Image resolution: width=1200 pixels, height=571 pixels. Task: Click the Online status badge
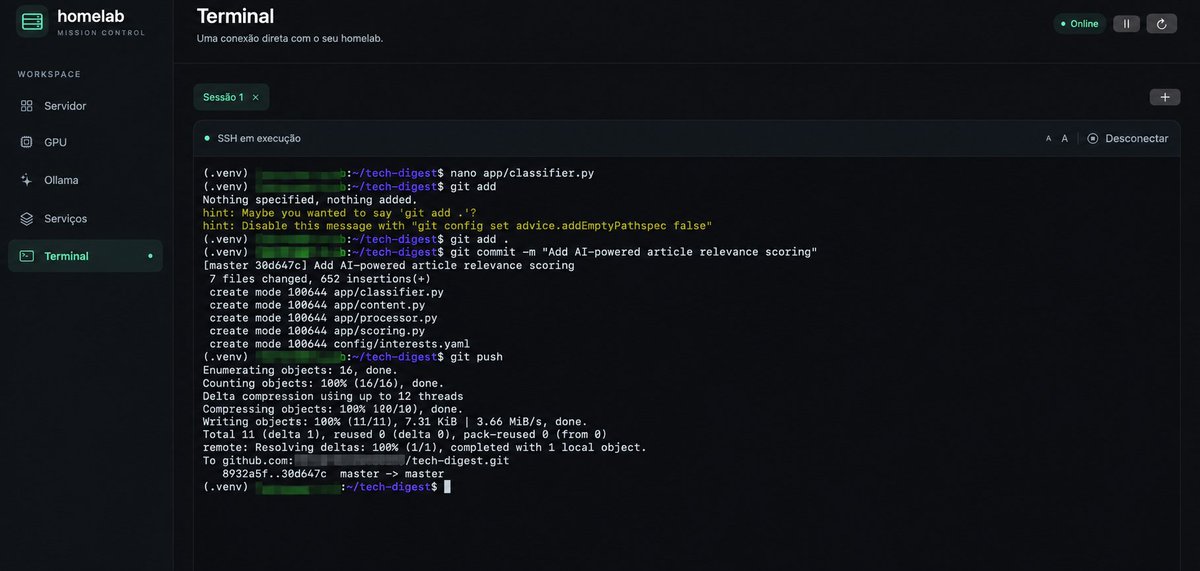1079,23
